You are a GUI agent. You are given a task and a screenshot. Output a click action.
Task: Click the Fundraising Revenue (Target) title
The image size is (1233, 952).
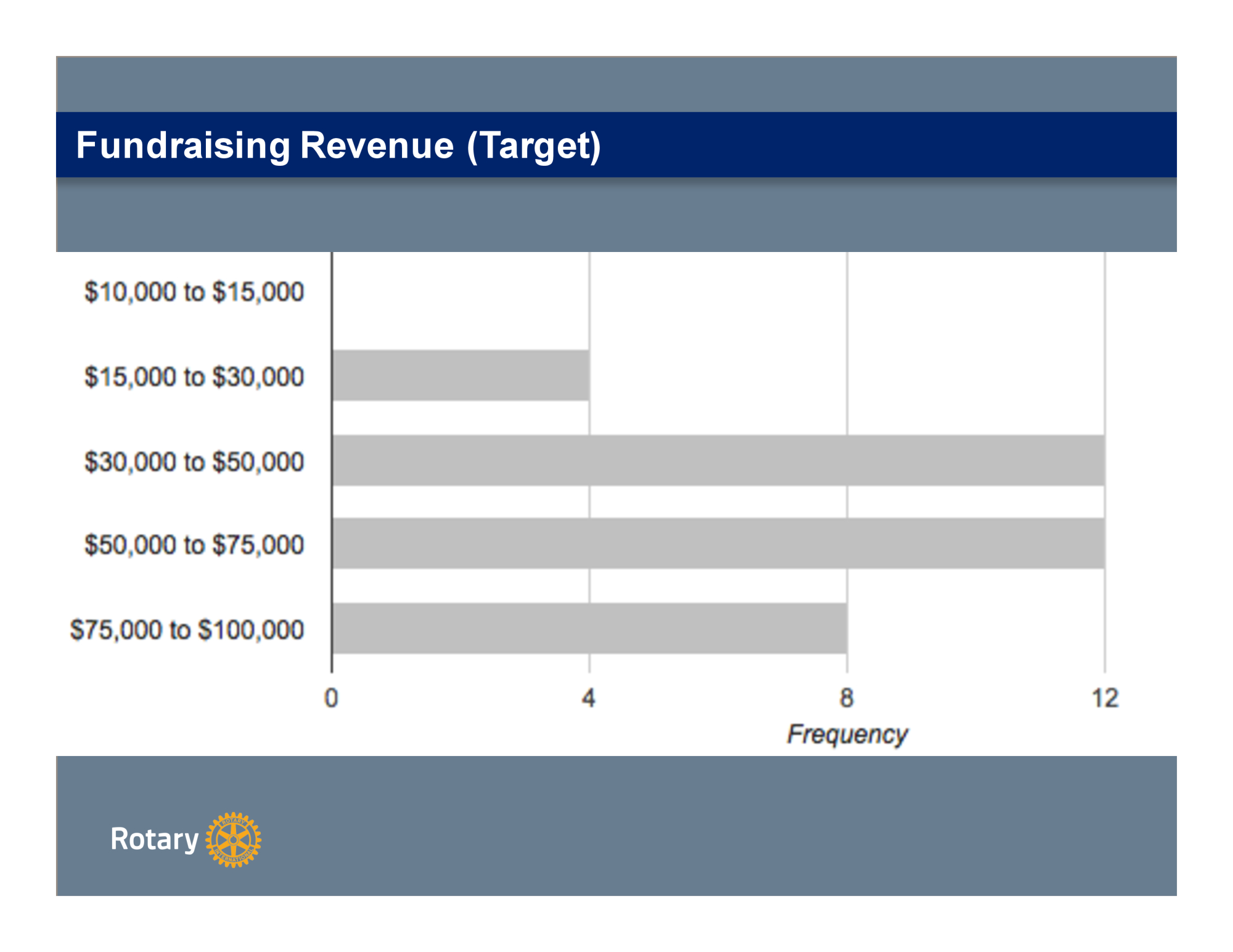[x=338, y=146]
